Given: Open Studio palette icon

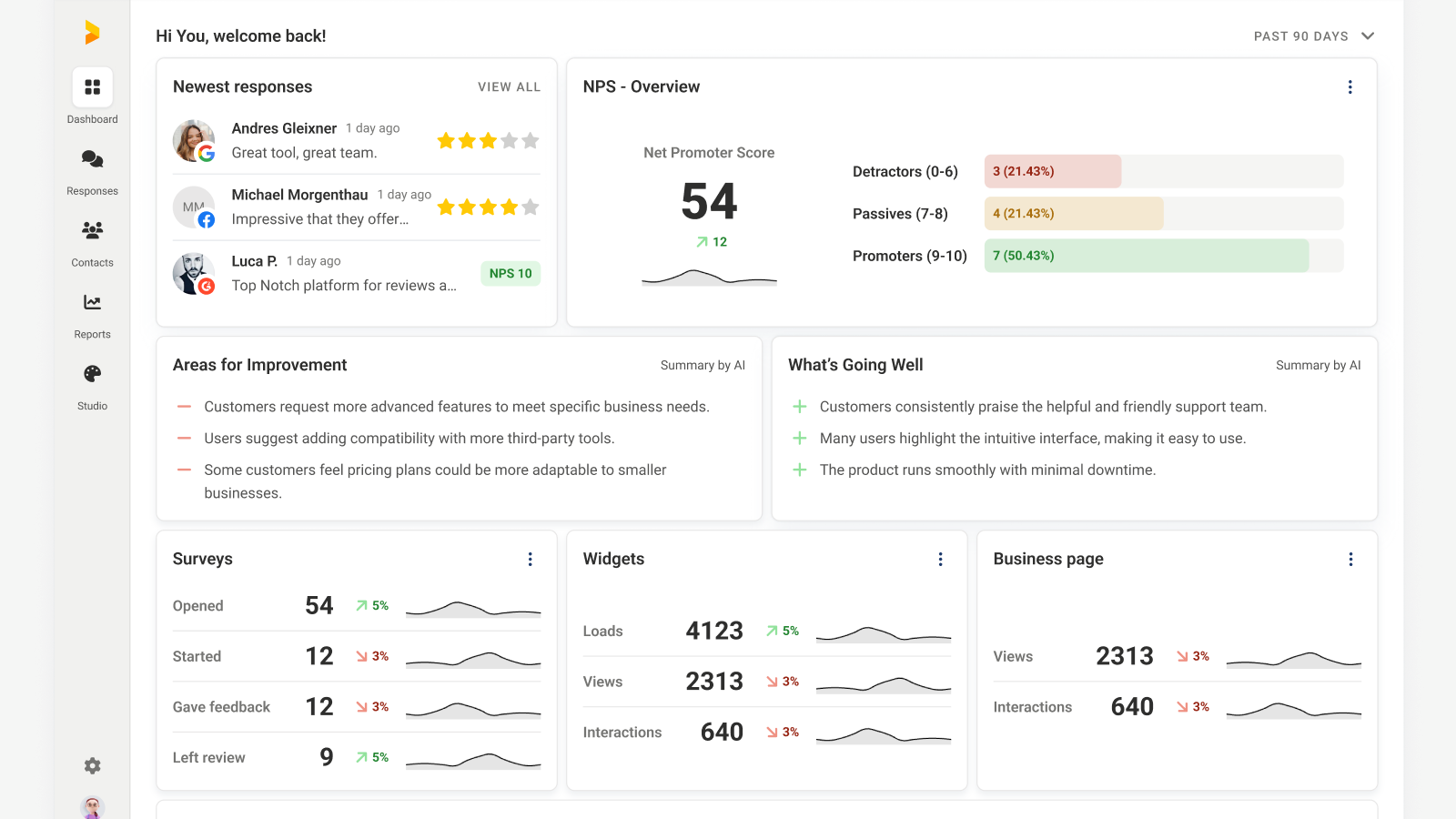Looking at the screenshot, I should pyautogui.click(x=92, y=374).
